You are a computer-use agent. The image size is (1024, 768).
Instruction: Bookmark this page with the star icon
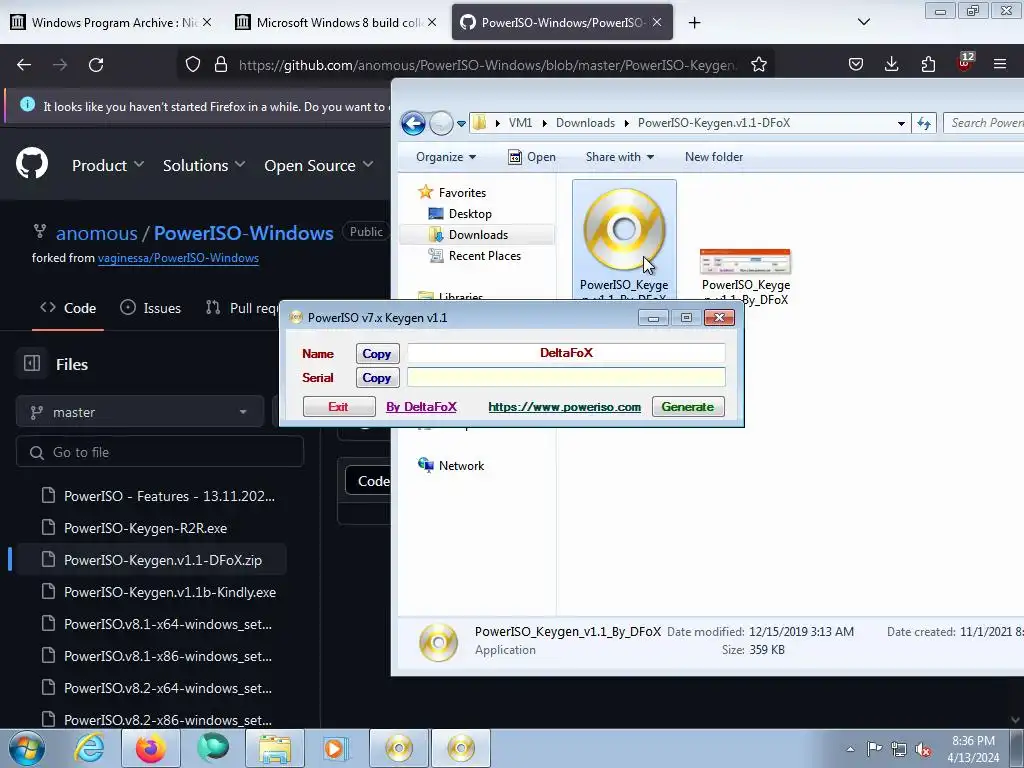click(x=759, y=65)
